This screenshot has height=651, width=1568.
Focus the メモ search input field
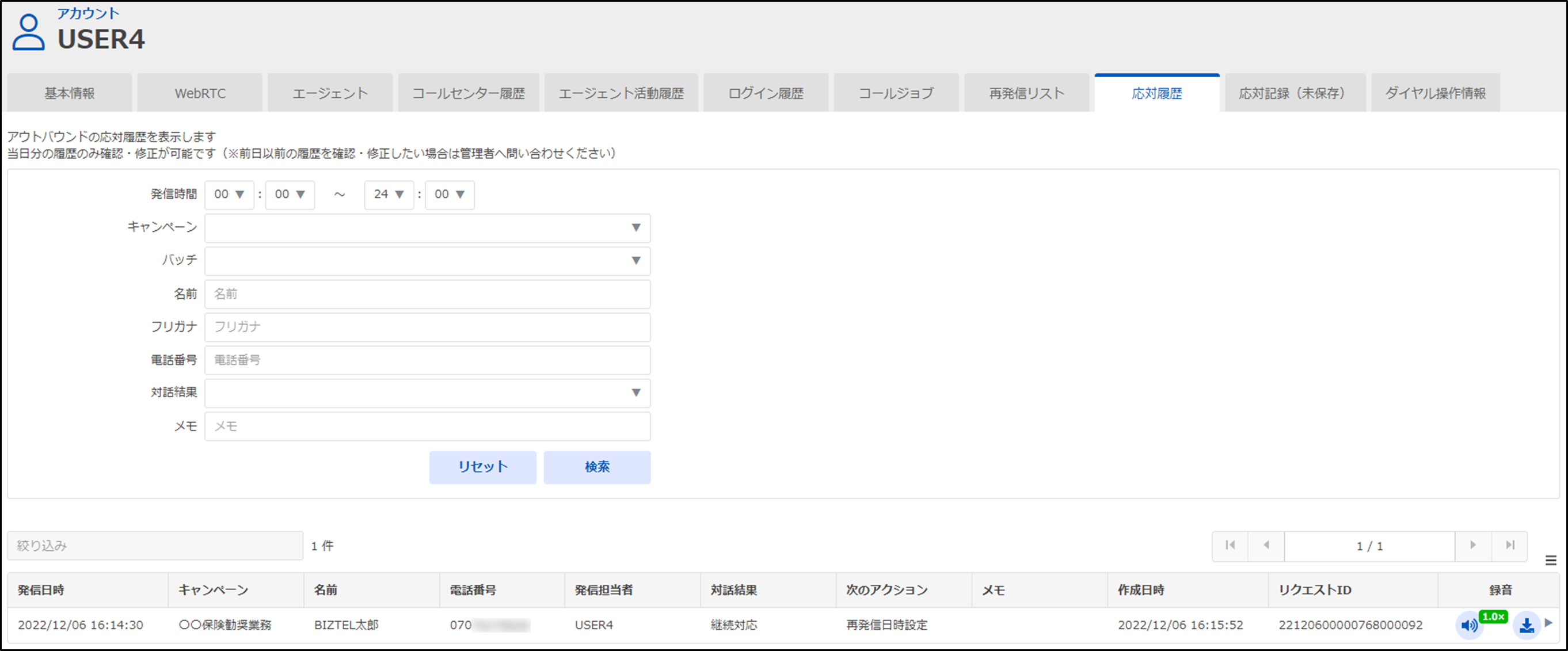point(427,427)
